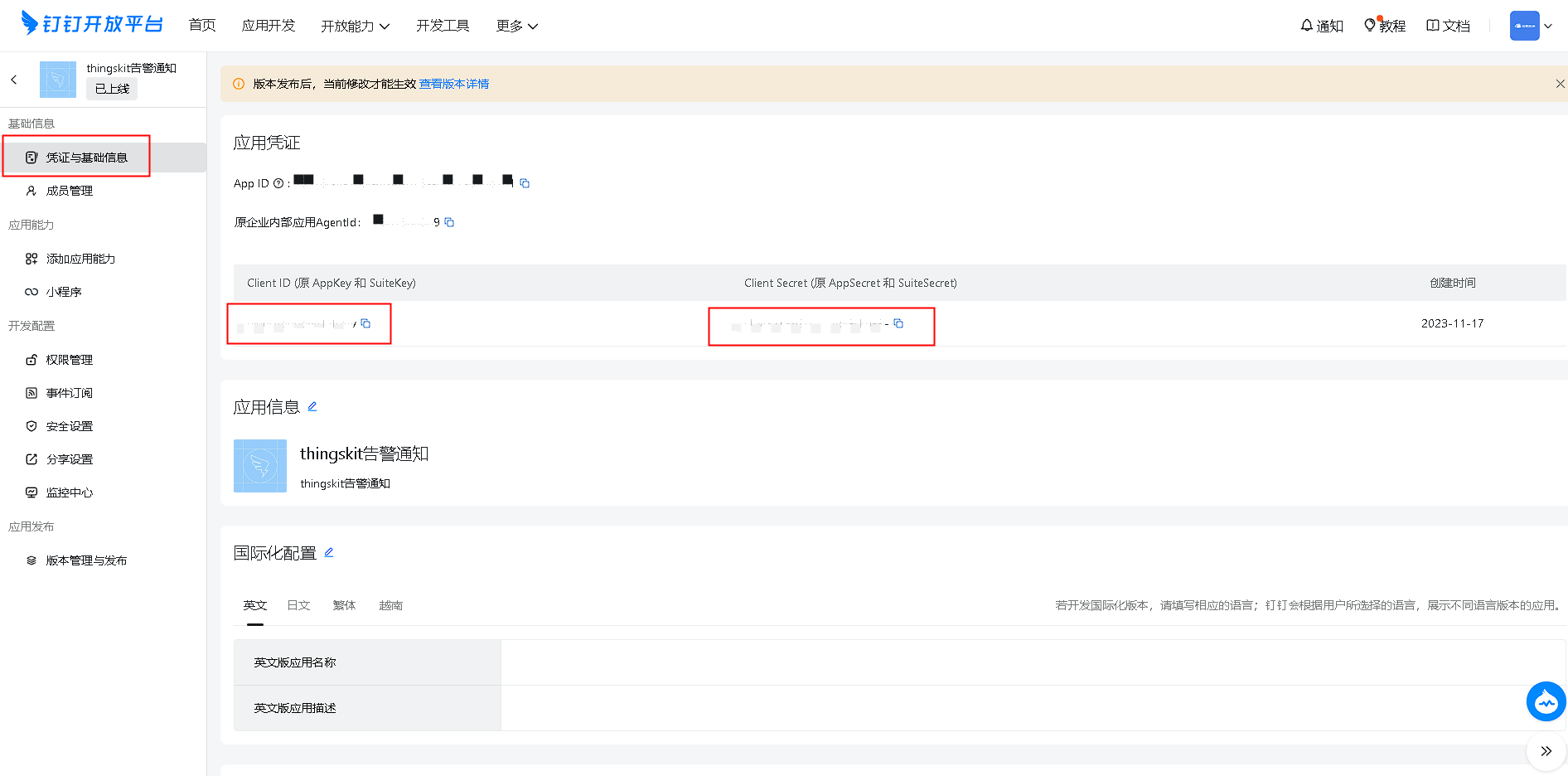Click the 查看版本详情 link

click(x=453, y=84)
